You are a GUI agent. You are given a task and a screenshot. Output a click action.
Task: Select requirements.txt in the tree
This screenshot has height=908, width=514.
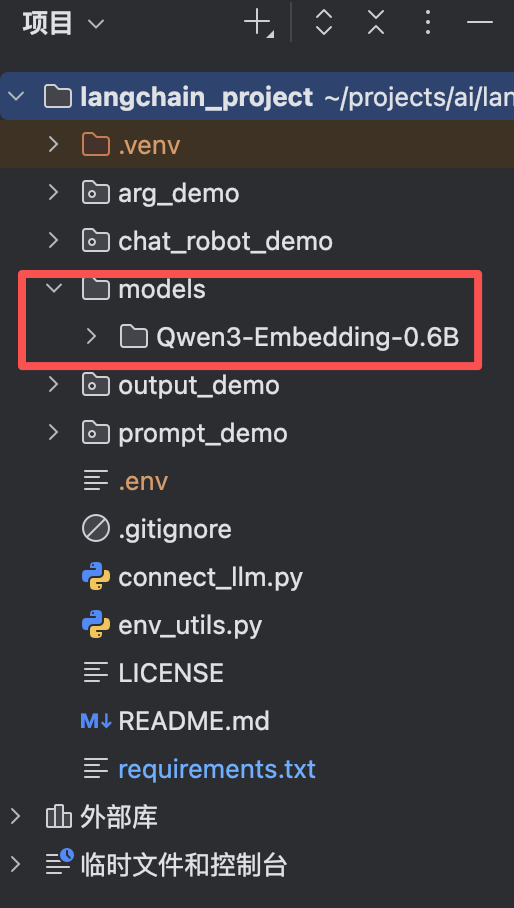tap(217, 769)
